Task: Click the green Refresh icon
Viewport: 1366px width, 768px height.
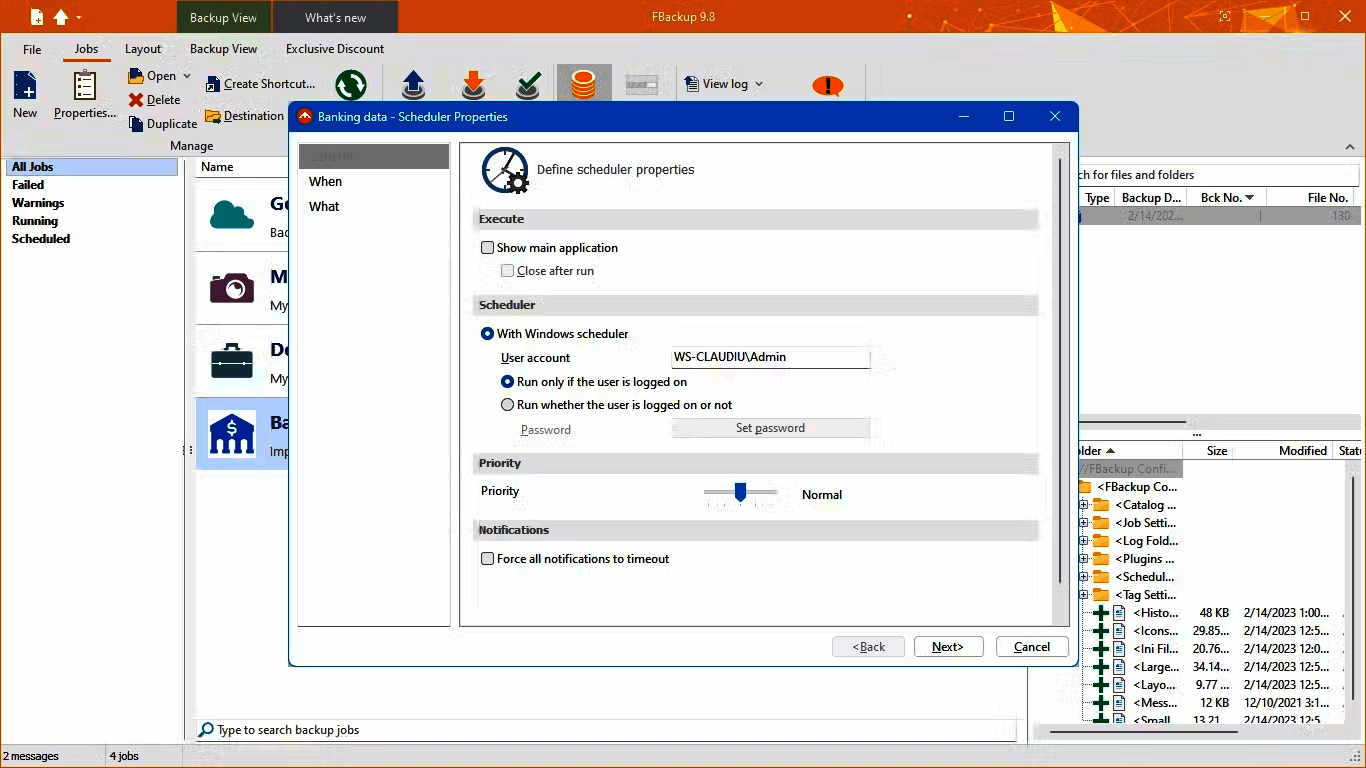Action: click(350, 85)
